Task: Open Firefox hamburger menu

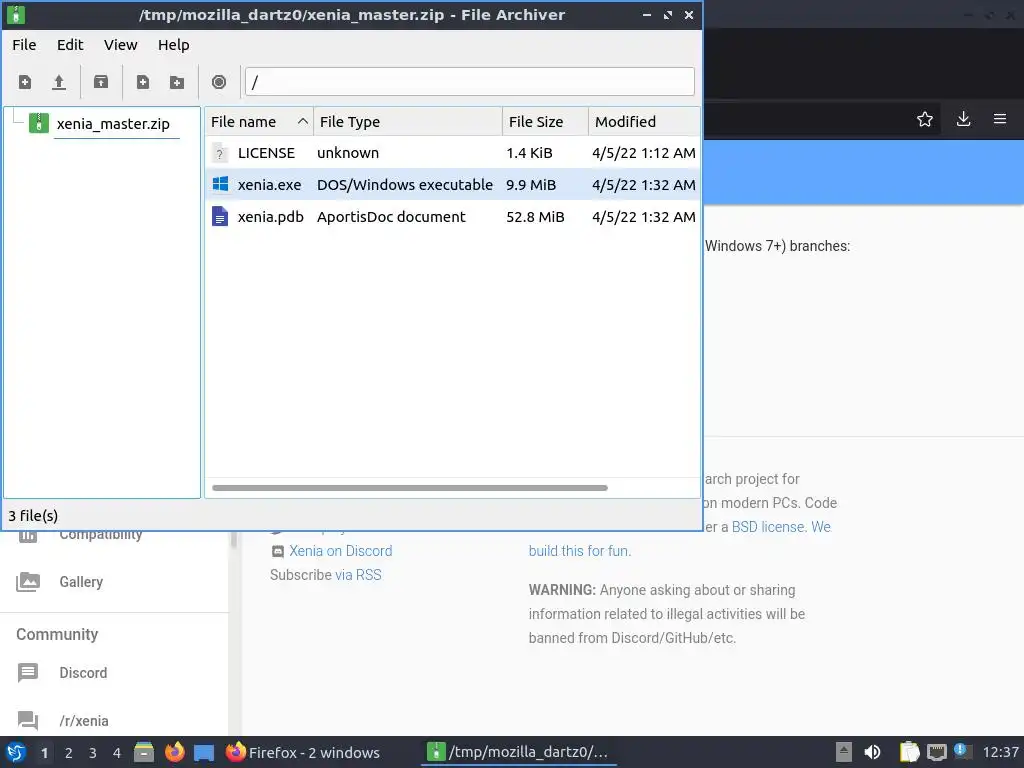Action: tap(1000, 119)
